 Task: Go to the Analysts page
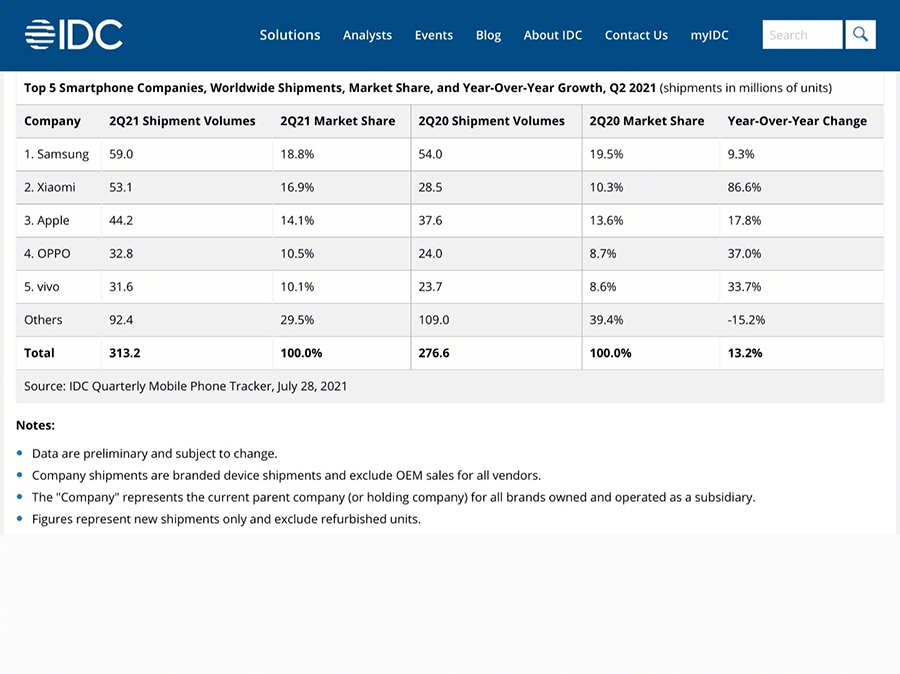tap(367, 35)
